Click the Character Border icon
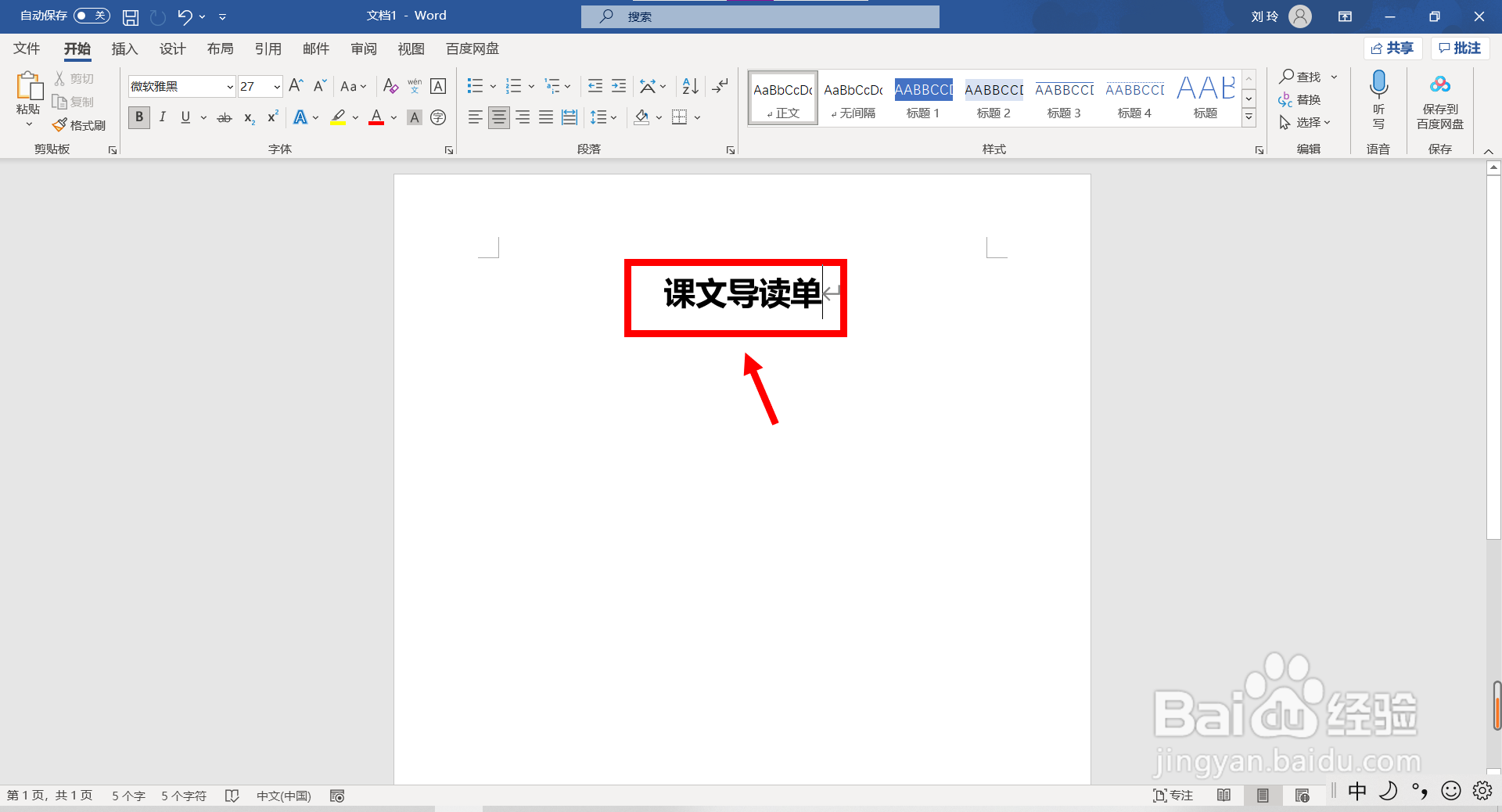The image size is (1502, 812). [438, 86]
